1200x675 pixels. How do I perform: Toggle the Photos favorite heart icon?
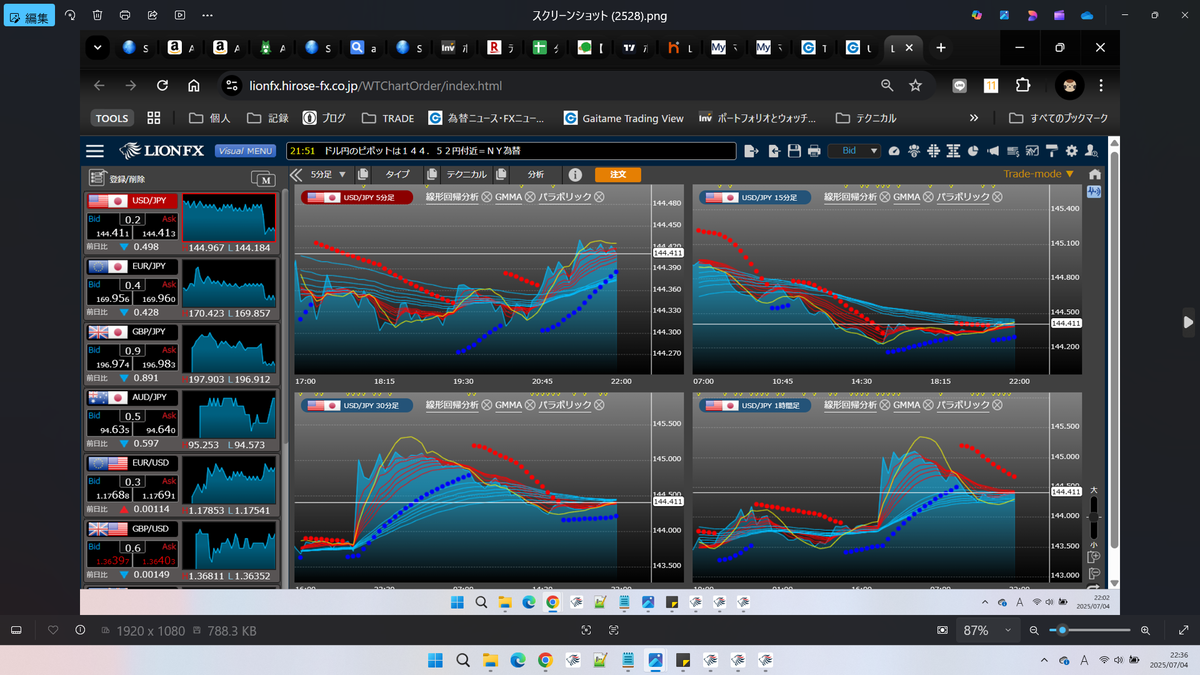coord(52,630)
